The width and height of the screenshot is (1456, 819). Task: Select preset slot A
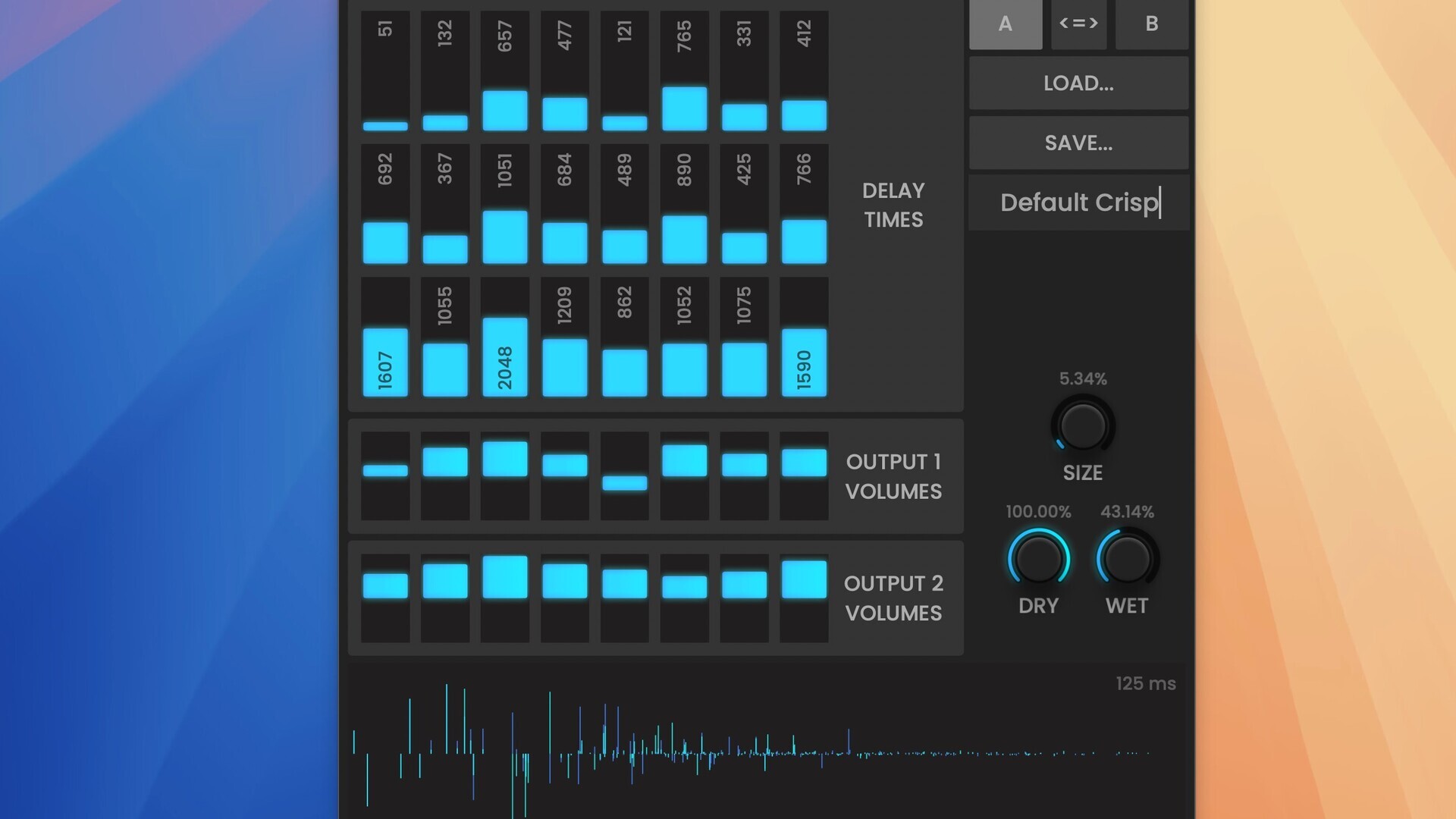1005,24
